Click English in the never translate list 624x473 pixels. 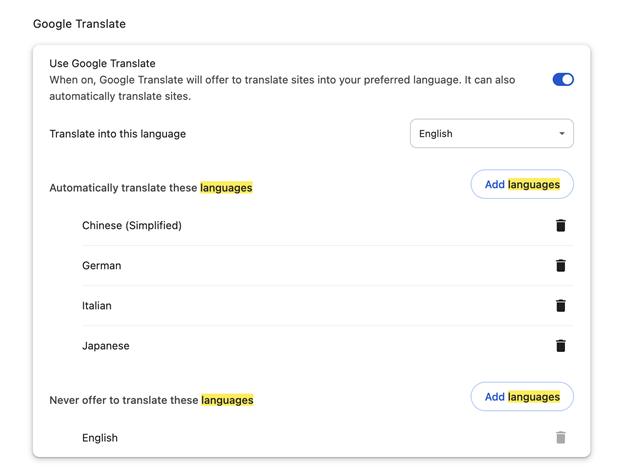(x=100, y=438)
